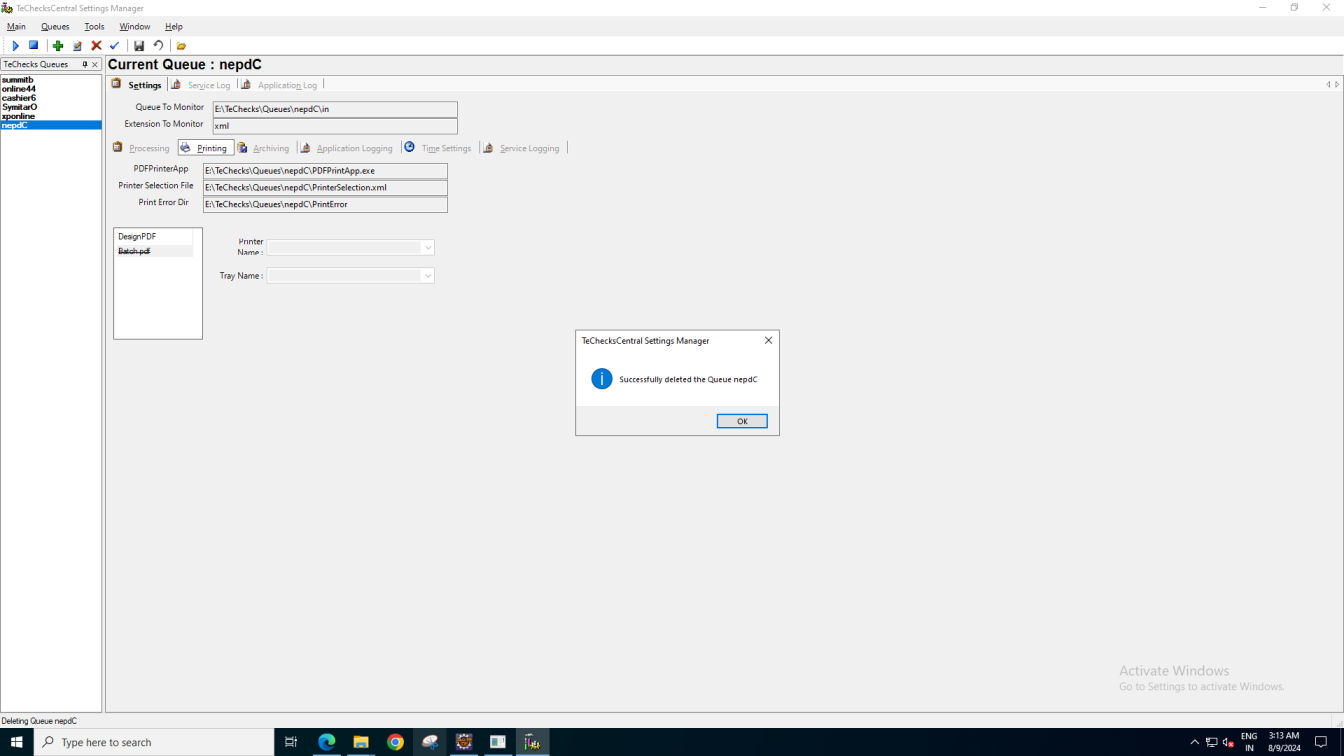This screenshot has height=756, width=1344.
Task: Click the Print Error Dir field
Action: pyautogui.click(x=325, y=204)
